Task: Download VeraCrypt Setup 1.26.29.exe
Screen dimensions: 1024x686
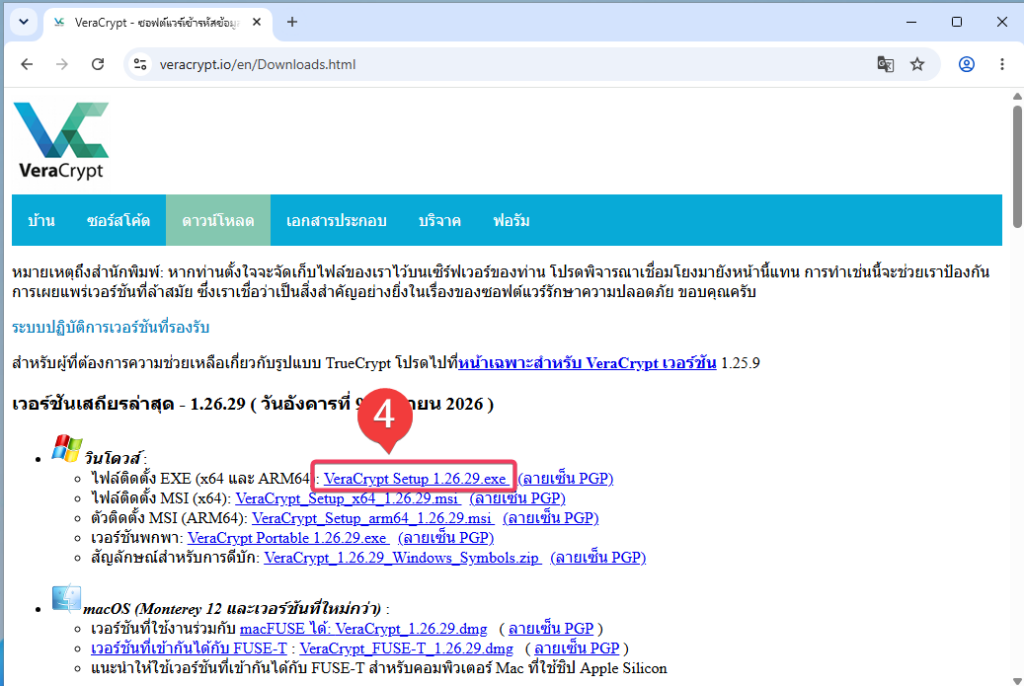Action: (x=415, y=479)
